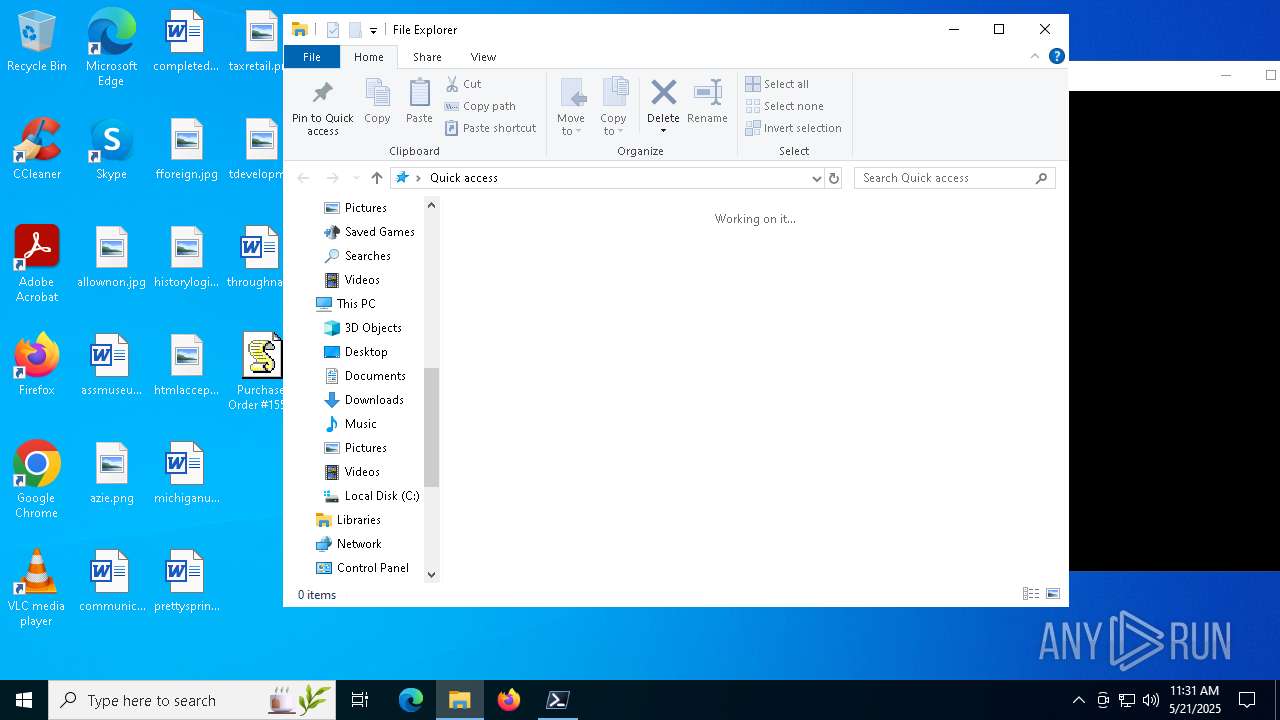
Task: Open the File ribbon tab
Action: (312, 57)
